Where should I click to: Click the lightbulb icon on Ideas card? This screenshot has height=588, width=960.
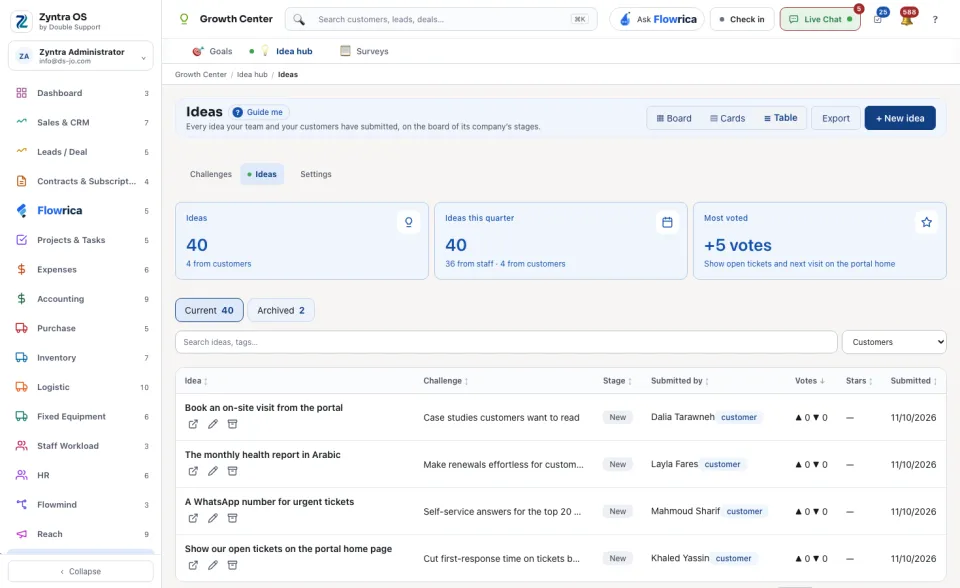tap(408, 222)
